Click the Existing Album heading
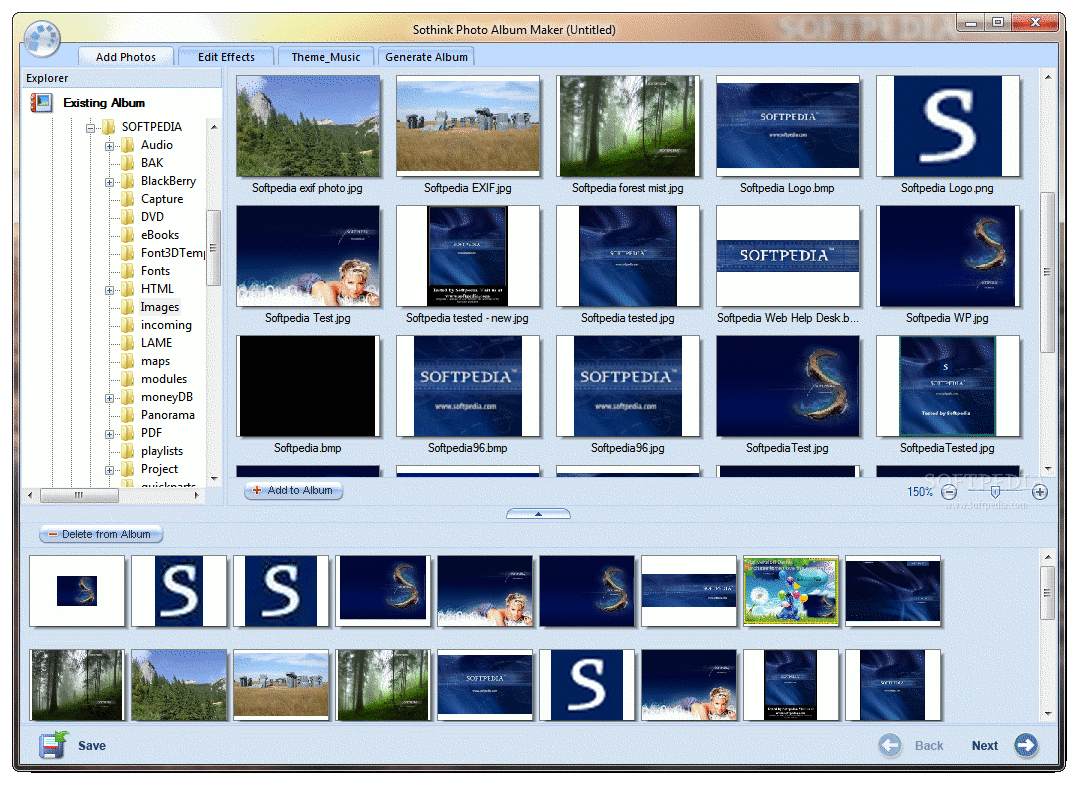This screenshot has height=792, width=1086. [x=104, y=103]
